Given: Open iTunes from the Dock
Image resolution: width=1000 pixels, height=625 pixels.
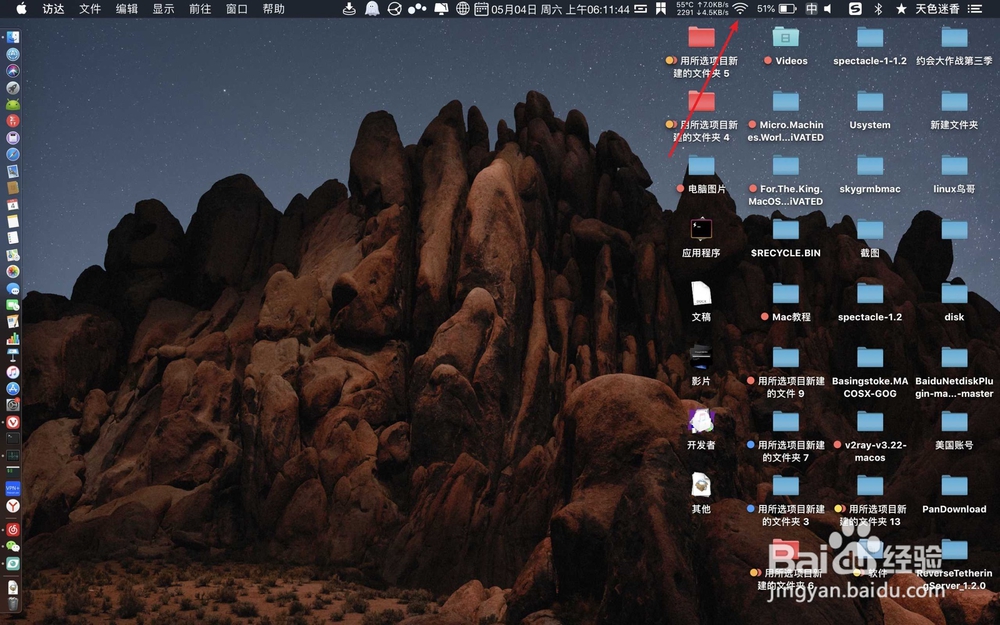Looking at the screenshot, I should 13,372.
